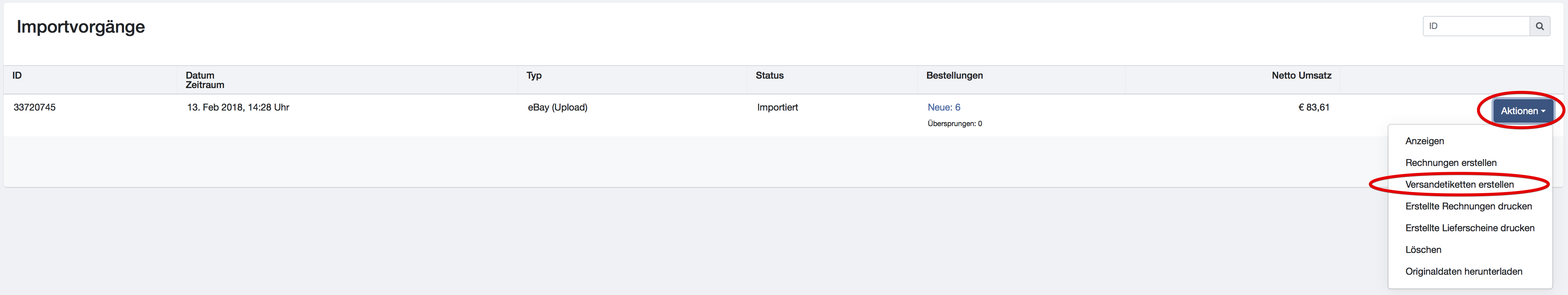Image resolution: width=1568 pixels, height=295 pixels.
Task: Click the Bestellungen column header
Action: (954, 75)
